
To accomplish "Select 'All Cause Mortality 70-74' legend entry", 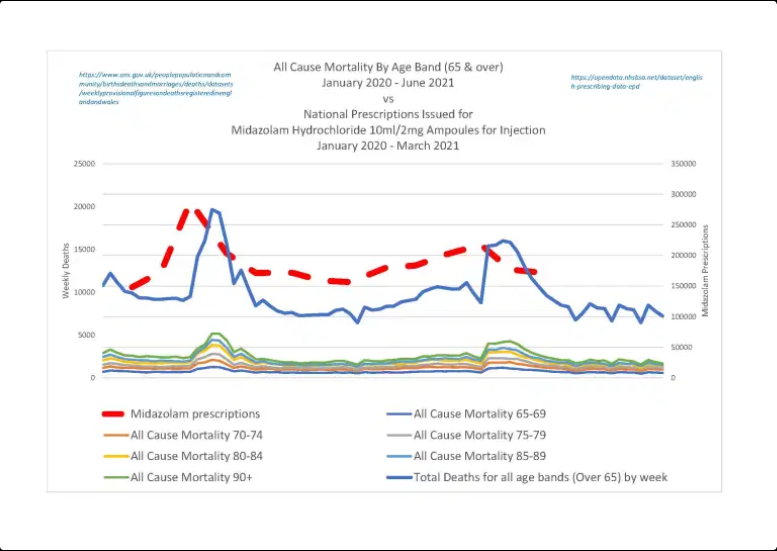I will coord(197,435).
